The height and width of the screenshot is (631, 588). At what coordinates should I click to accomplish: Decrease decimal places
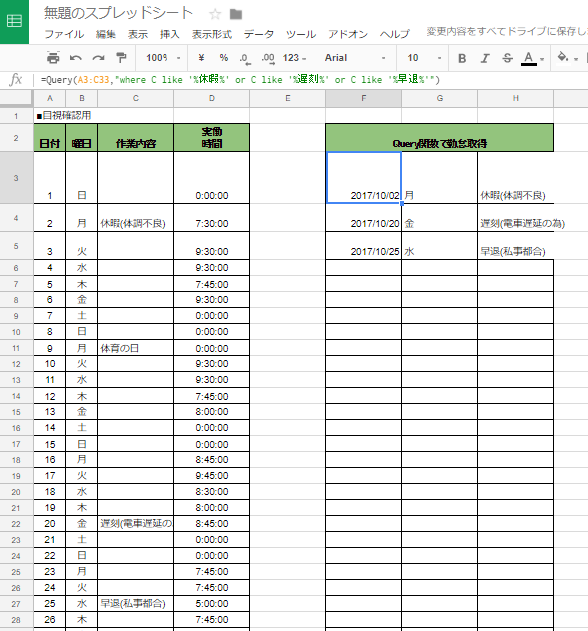[x=245, y=59]
